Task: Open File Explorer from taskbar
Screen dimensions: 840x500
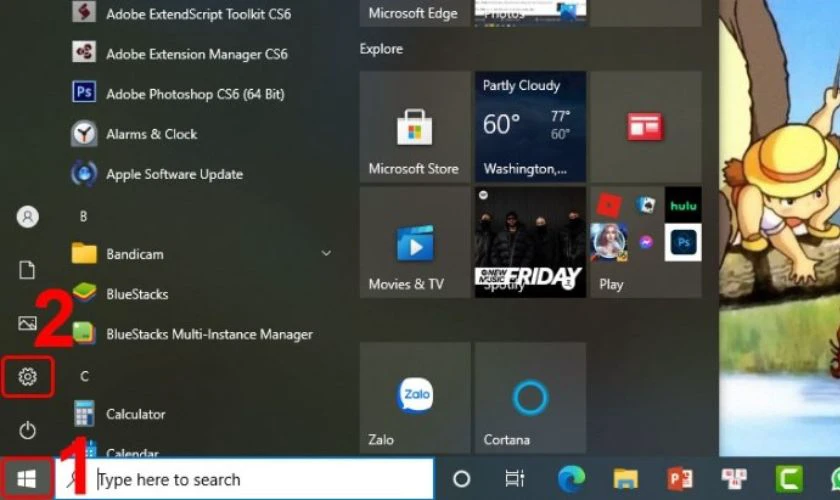Action: (625, 479)
